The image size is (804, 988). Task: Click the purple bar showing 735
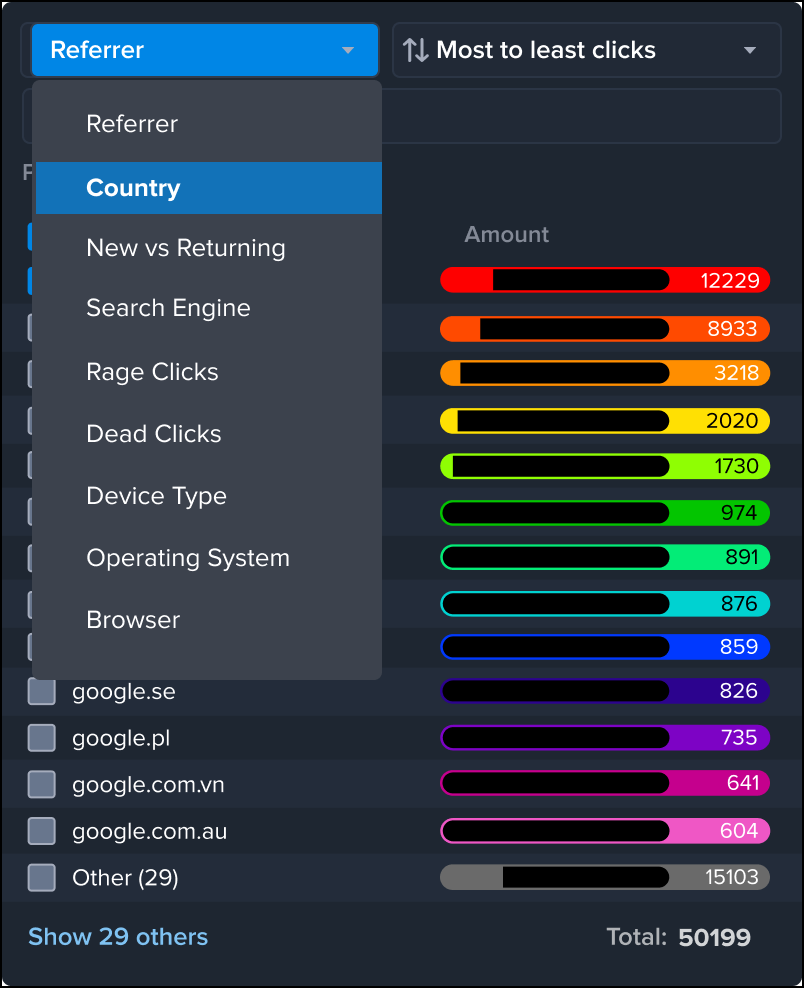click(x=605, y=737)
